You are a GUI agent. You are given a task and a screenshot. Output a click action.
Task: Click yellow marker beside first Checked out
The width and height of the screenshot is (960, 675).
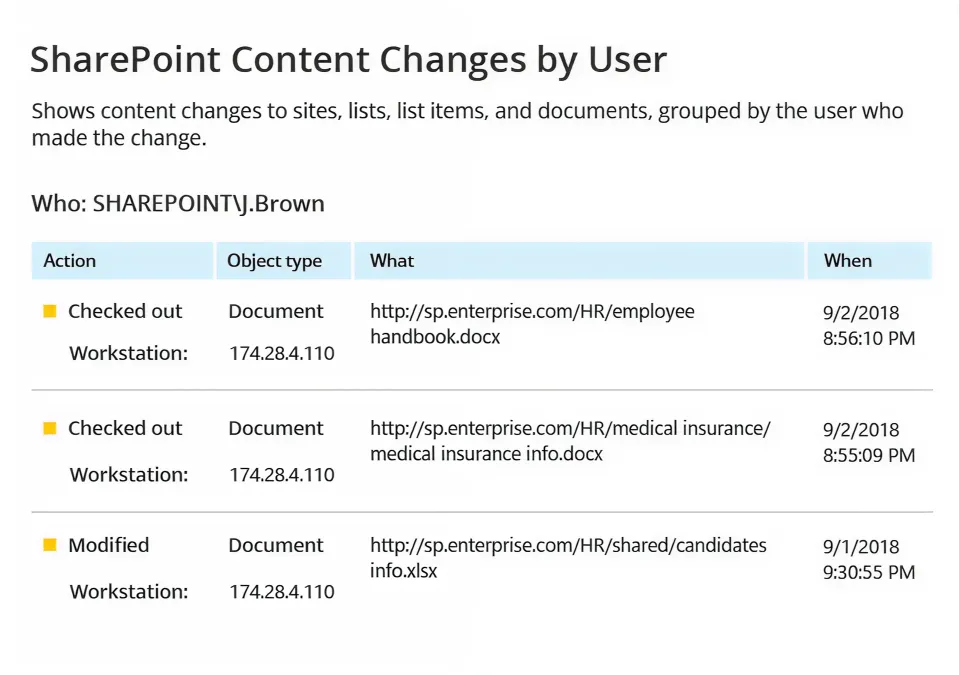tap(50, 311)
